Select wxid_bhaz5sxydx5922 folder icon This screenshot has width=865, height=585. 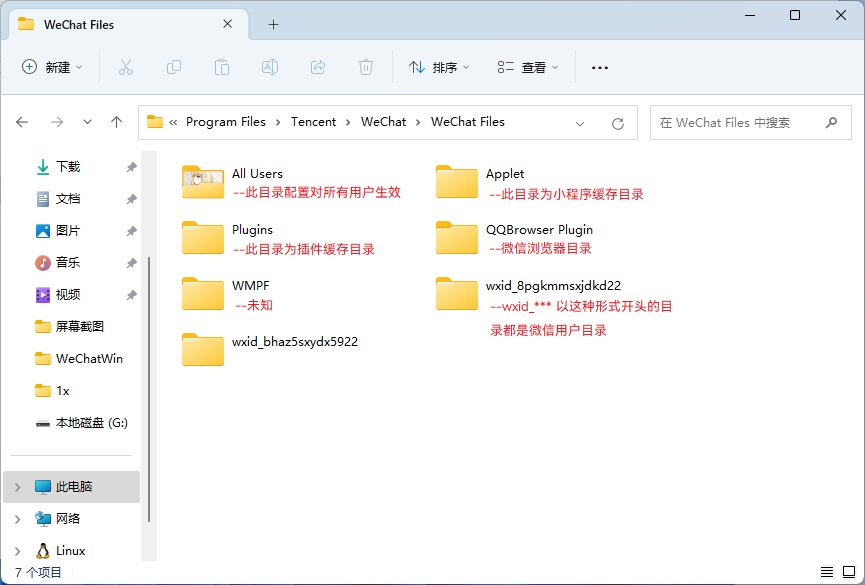coord(203,349)
